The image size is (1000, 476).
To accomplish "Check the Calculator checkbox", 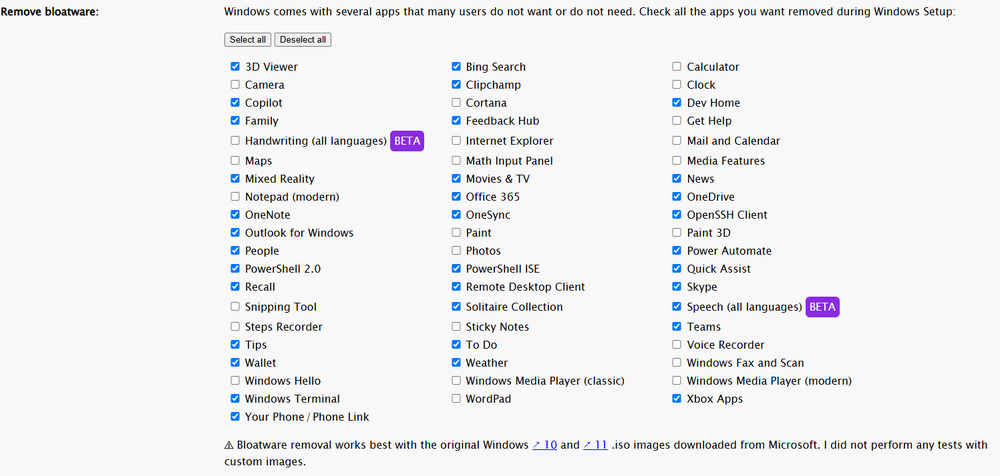I will tap(677, 66).
